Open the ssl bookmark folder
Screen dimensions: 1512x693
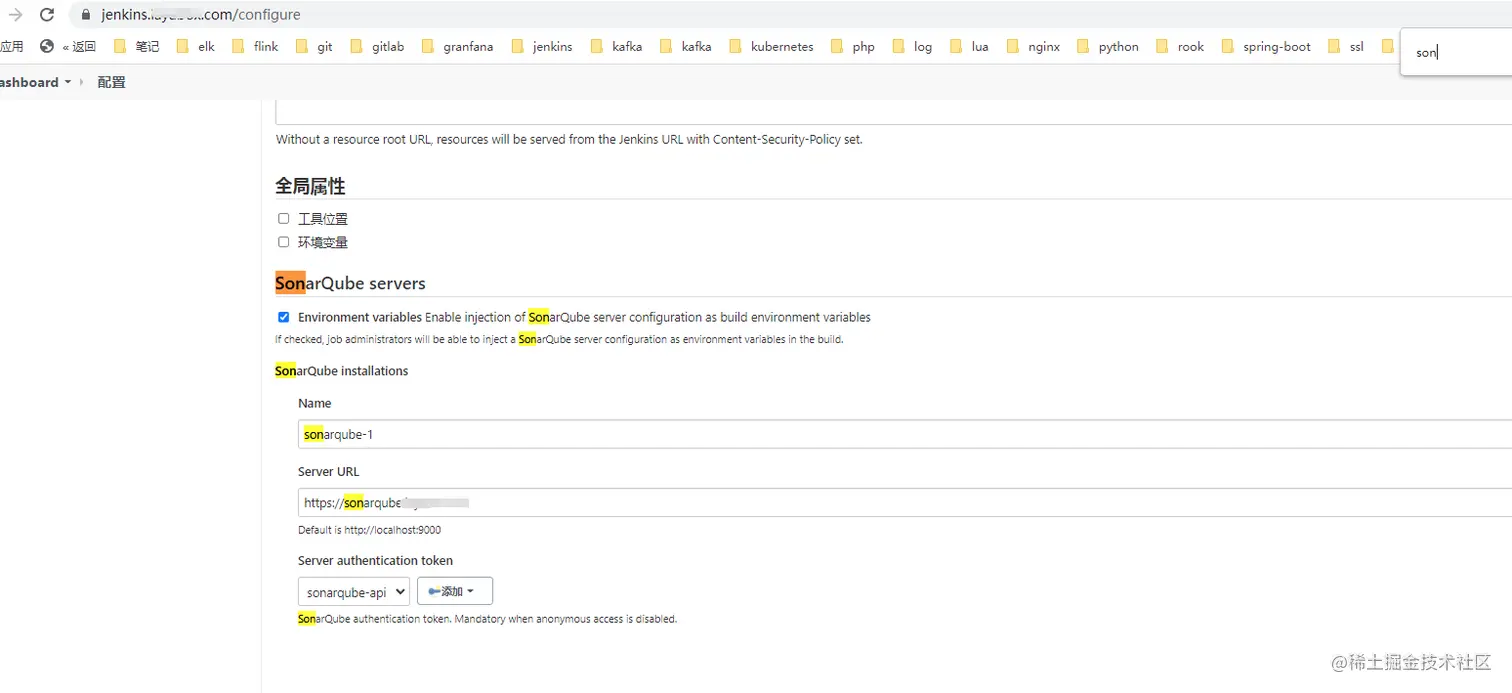1346,46
